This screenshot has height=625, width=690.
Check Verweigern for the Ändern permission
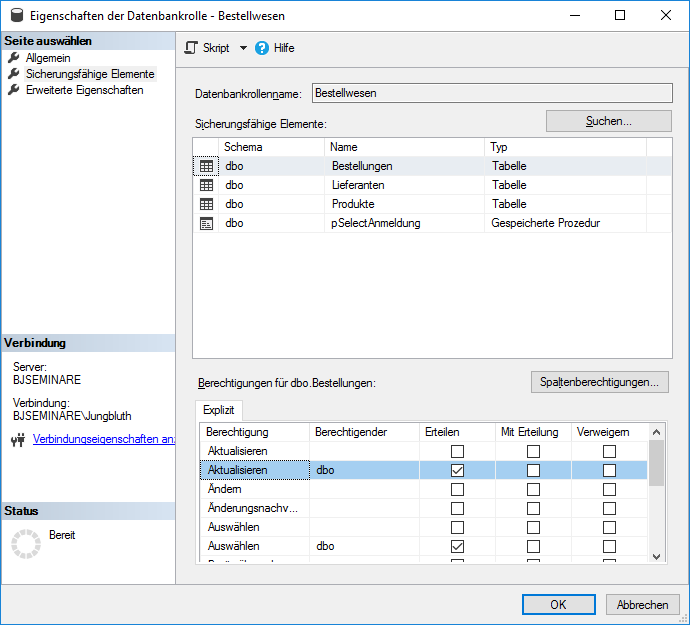[x=609, y=489]
